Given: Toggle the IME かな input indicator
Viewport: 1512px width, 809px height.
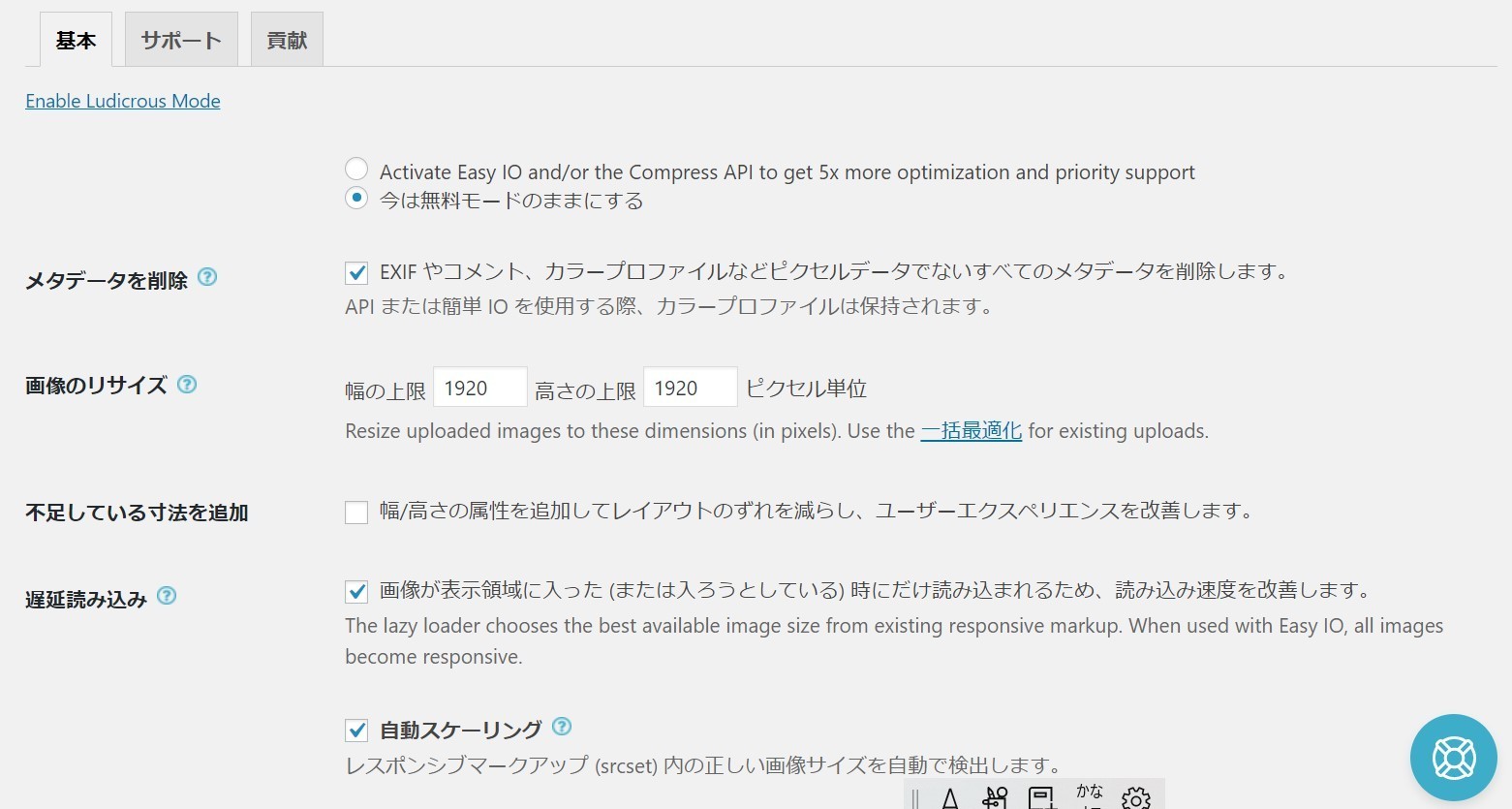Looking at the screenshot, I should pos(1090,794).
